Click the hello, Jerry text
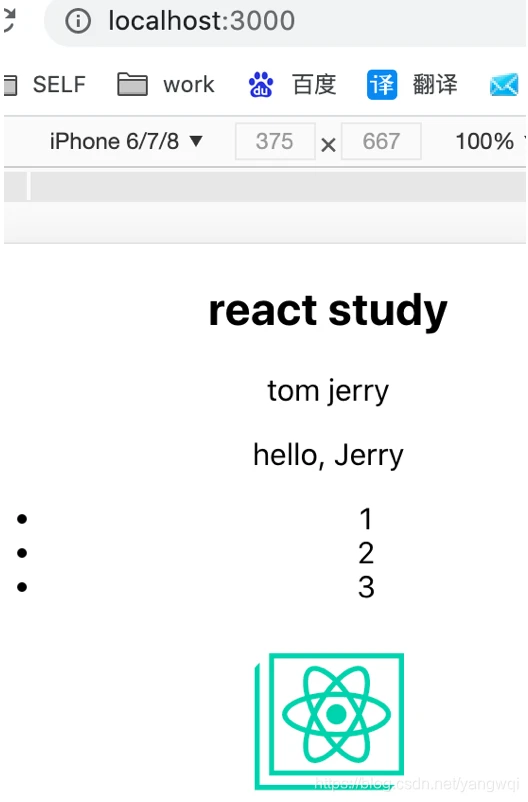Screen dimensions: 528x802 pos(328,455)
